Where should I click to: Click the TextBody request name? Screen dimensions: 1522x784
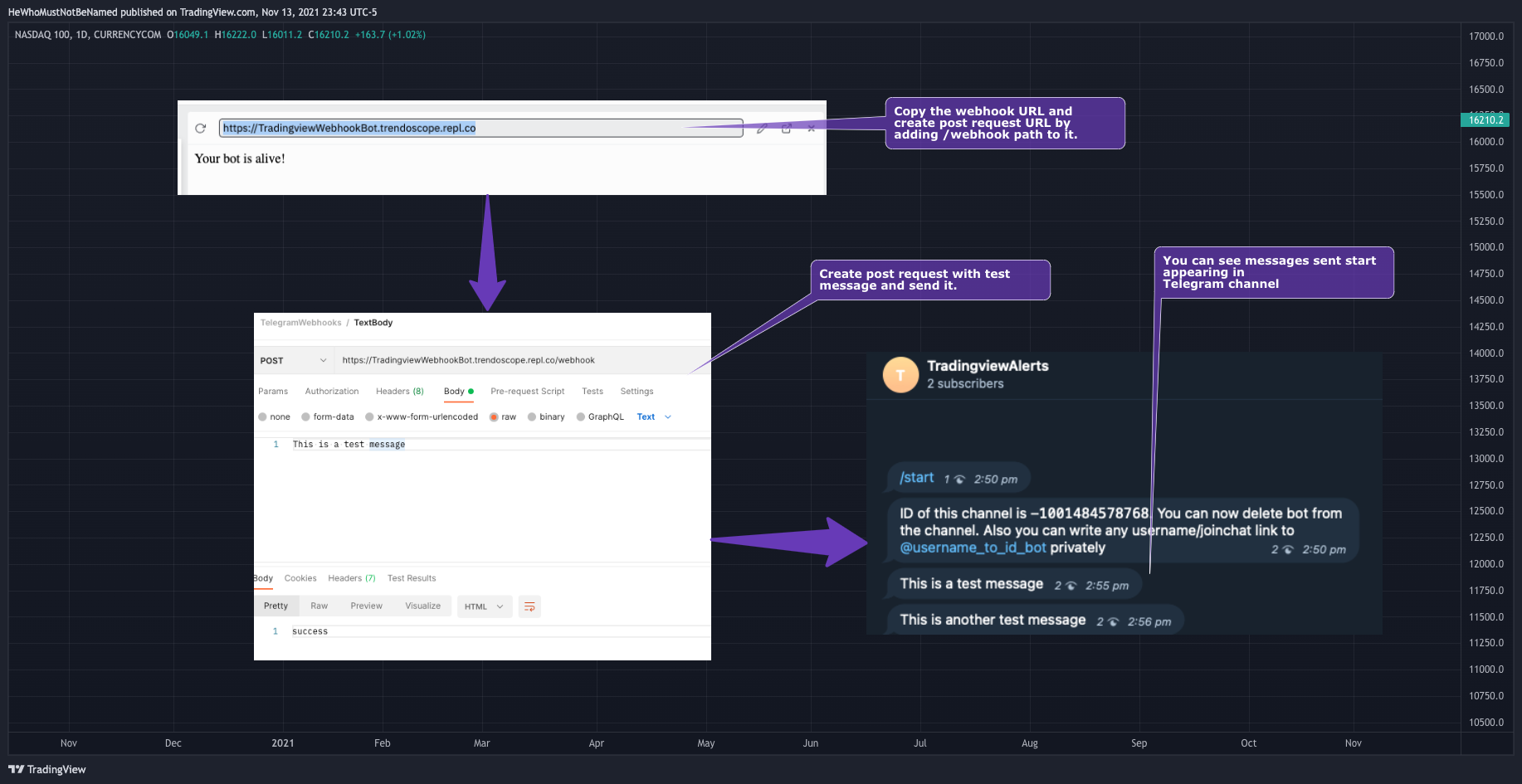pos(373,323)
